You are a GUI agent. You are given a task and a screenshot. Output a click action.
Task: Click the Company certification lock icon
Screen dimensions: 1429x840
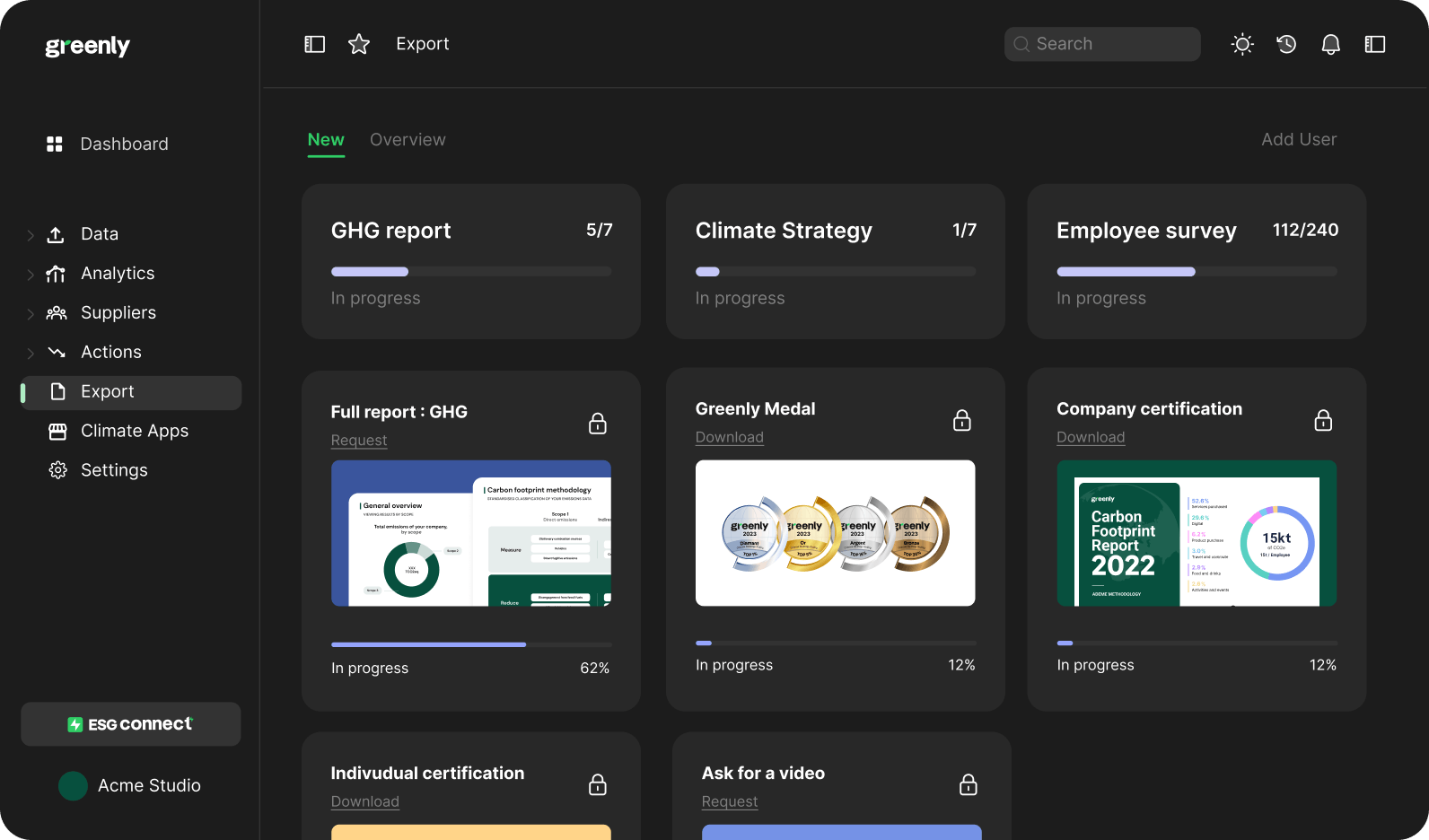pos(1323,420)
